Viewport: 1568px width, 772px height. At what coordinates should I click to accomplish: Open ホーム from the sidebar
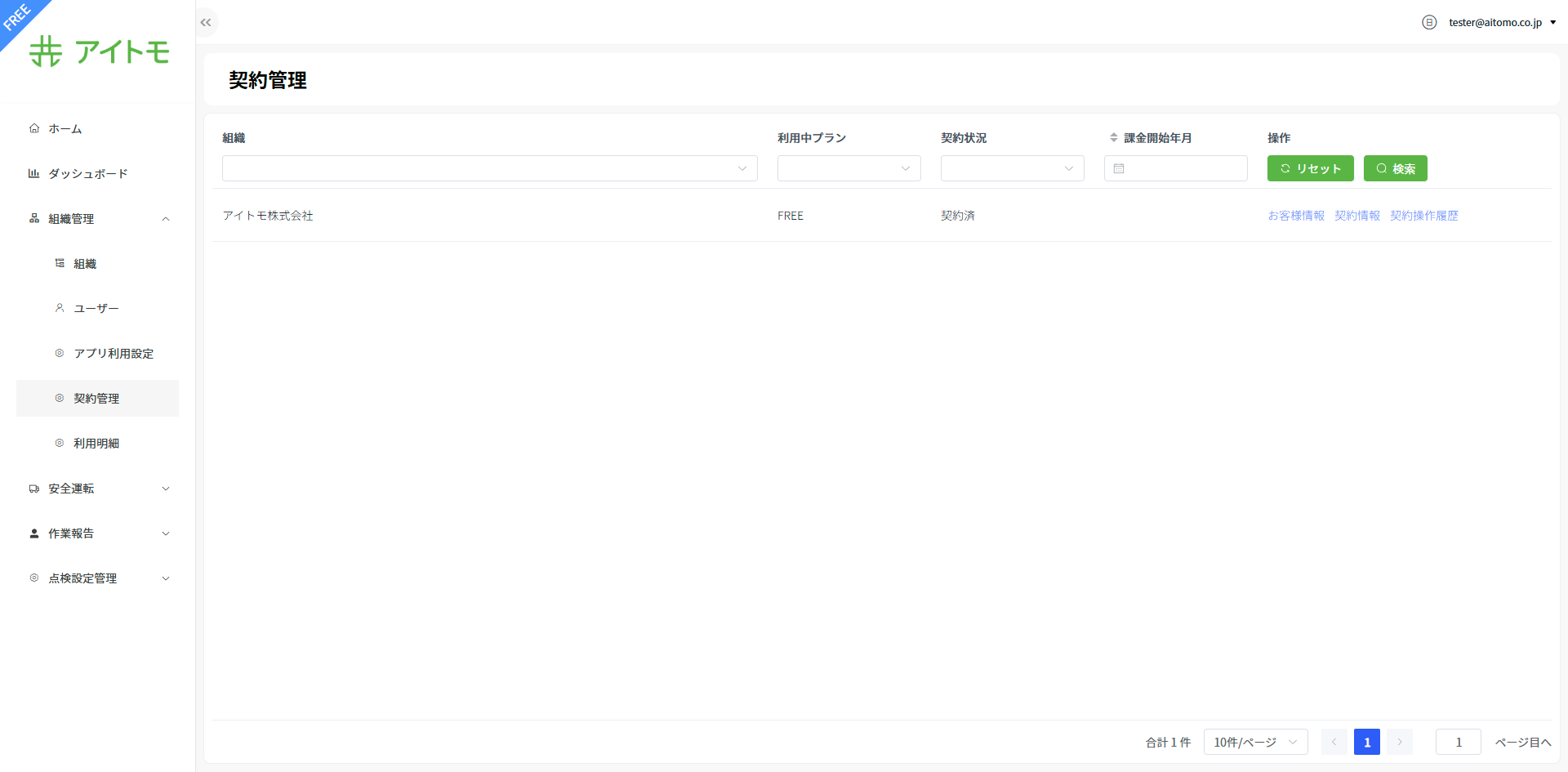click(65, 129)
